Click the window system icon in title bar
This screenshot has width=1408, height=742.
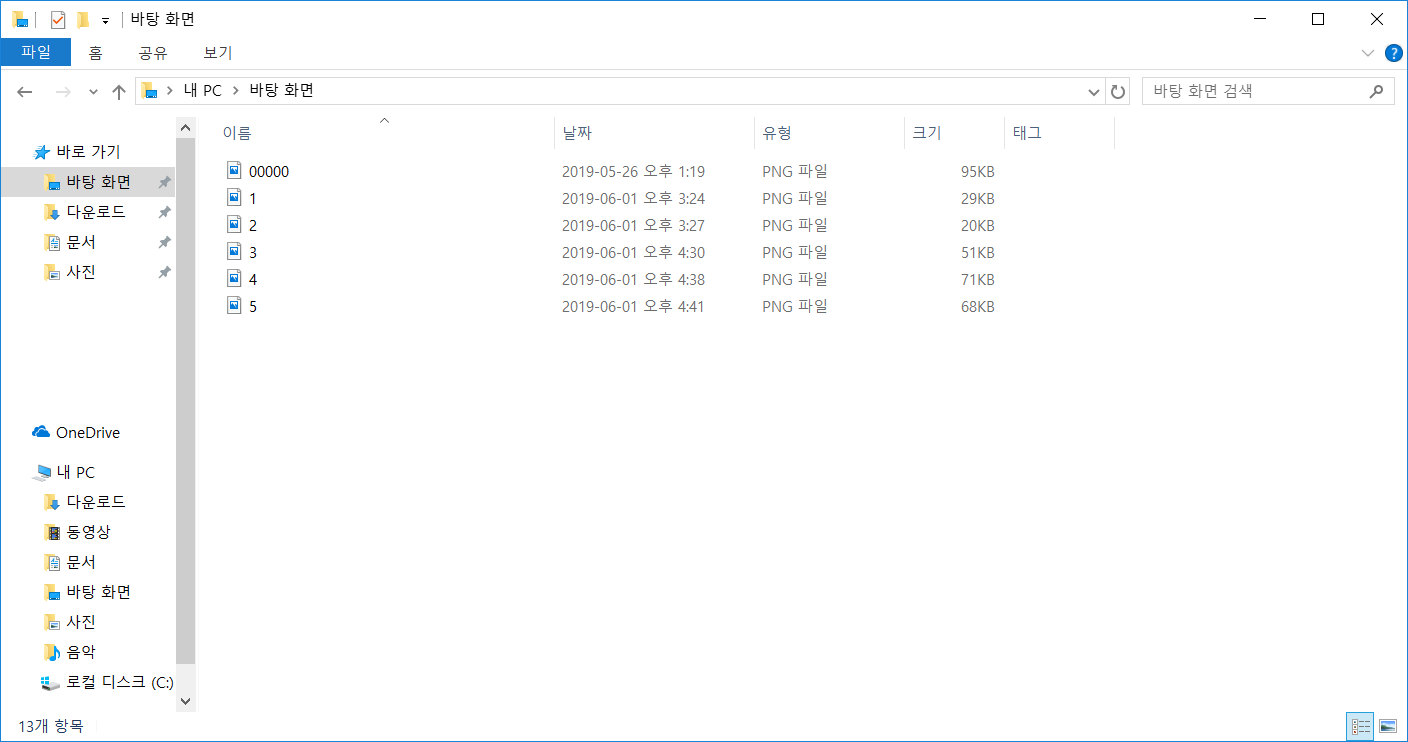(20, 19)
